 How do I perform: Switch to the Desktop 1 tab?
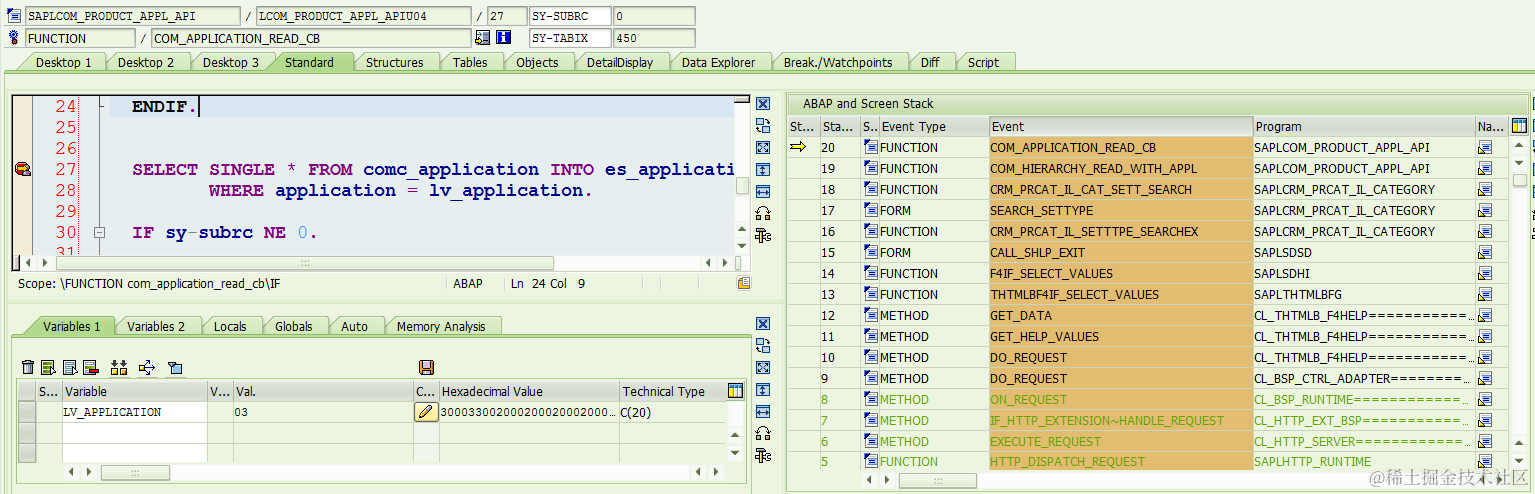63,62
